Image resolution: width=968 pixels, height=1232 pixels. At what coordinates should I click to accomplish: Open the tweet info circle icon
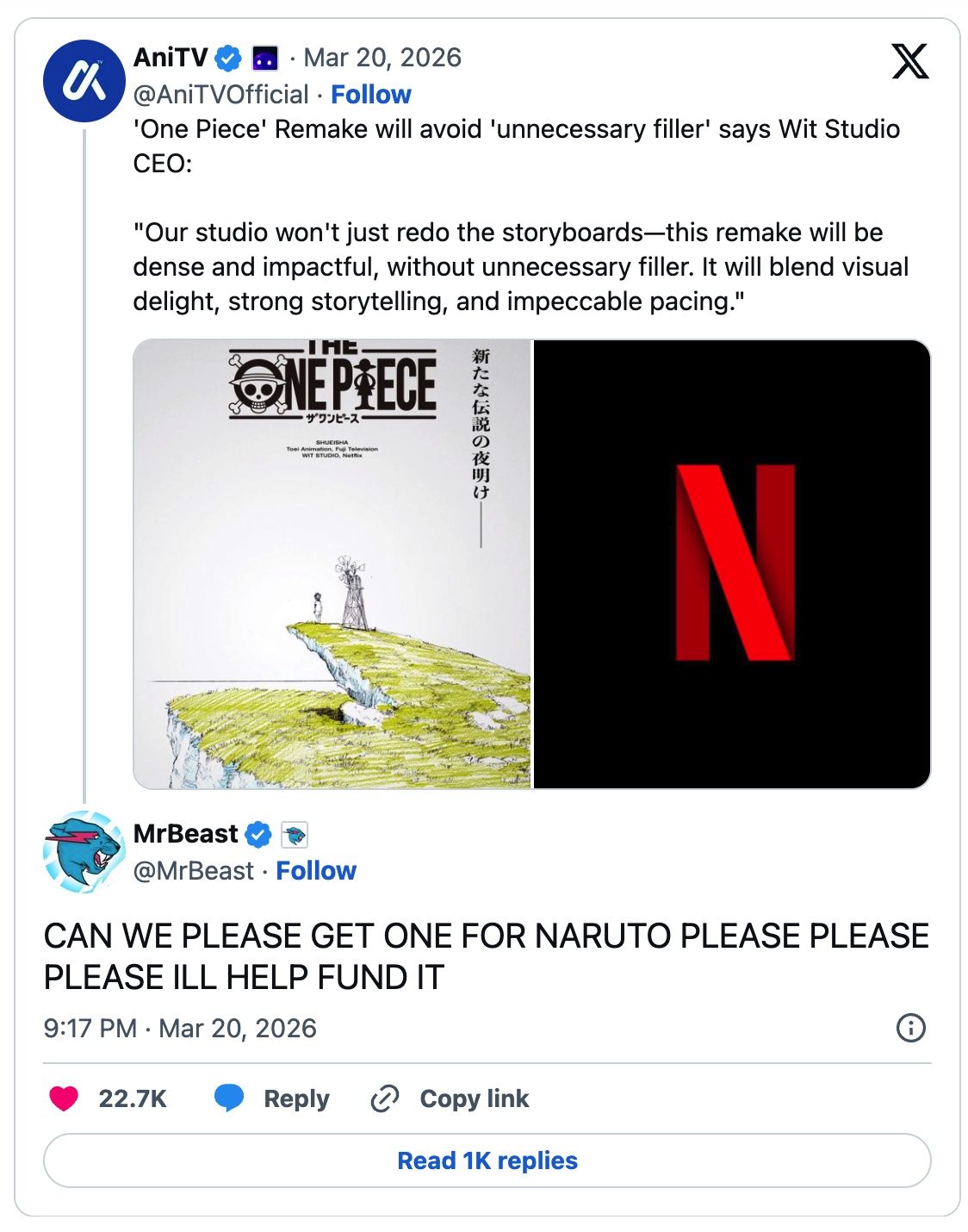[x=910, y=1028]
